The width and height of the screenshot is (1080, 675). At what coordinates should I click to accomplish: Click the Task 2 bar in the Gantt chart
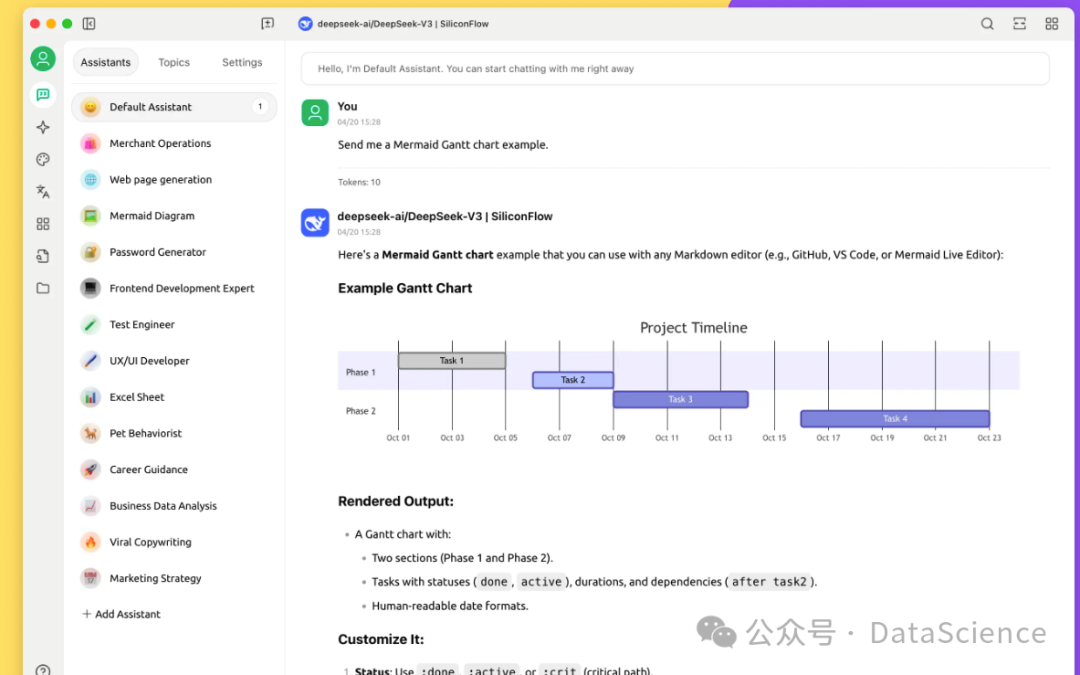572,380
